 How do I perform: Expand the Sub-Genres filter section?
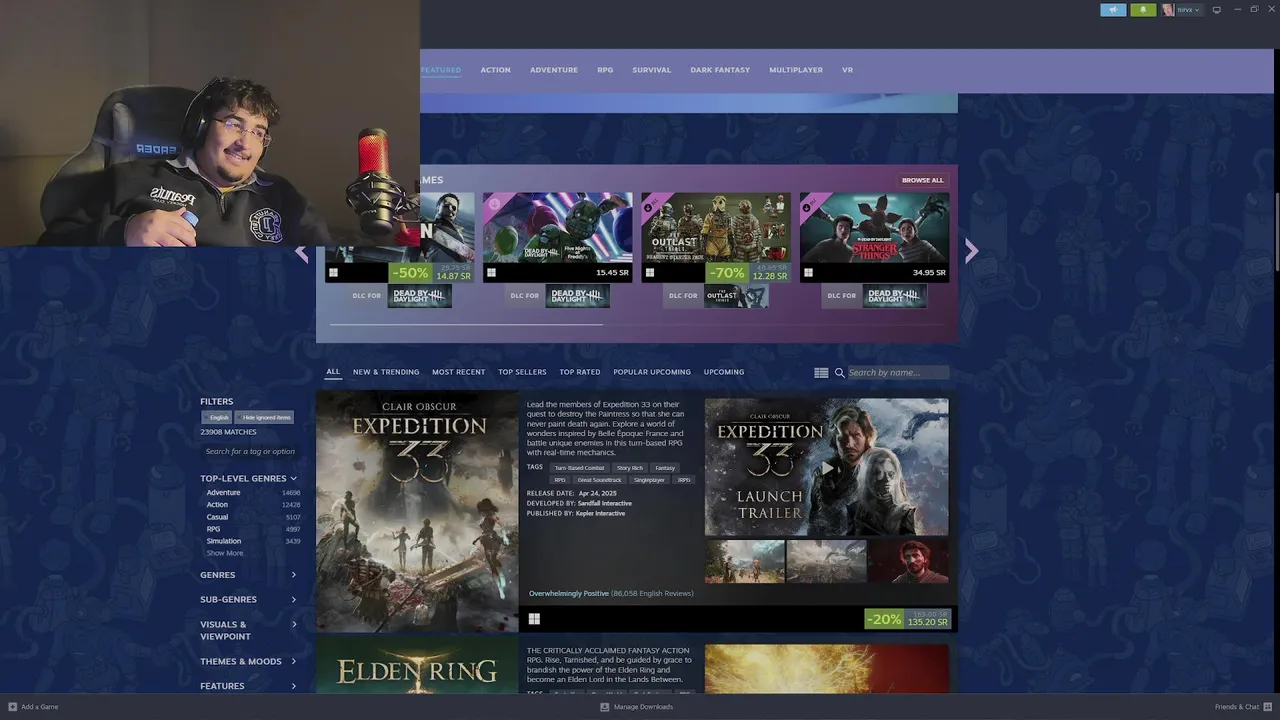(x=248, y=599)
